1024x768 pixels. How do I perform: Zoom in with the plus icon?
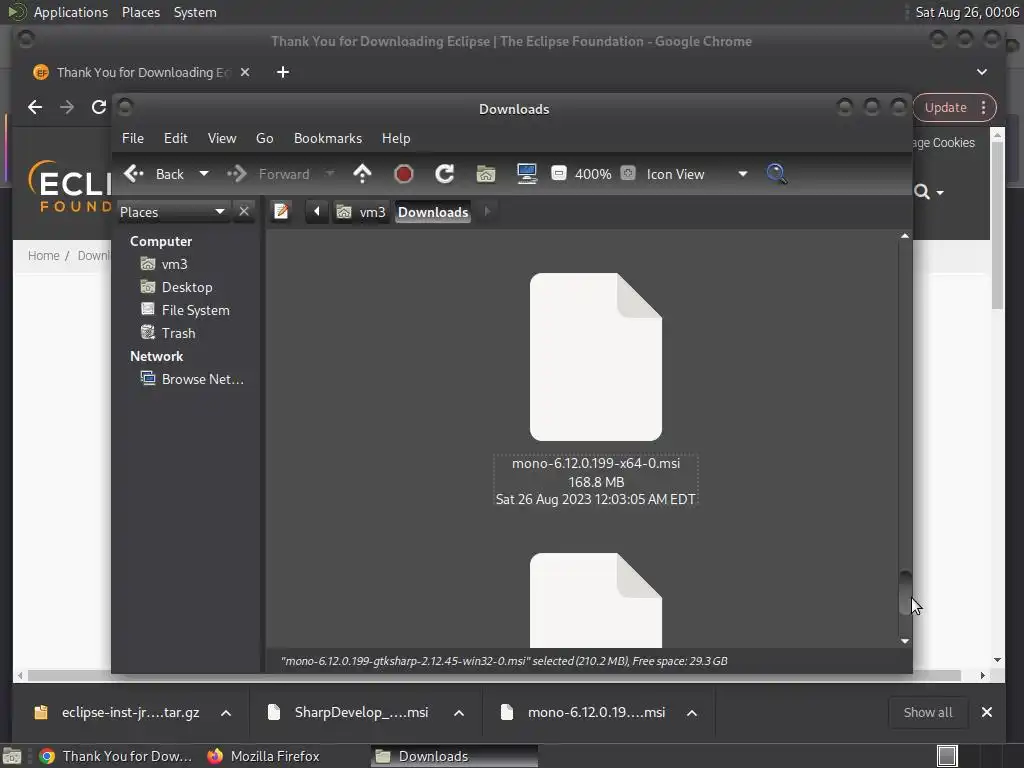tap(628, 174)
